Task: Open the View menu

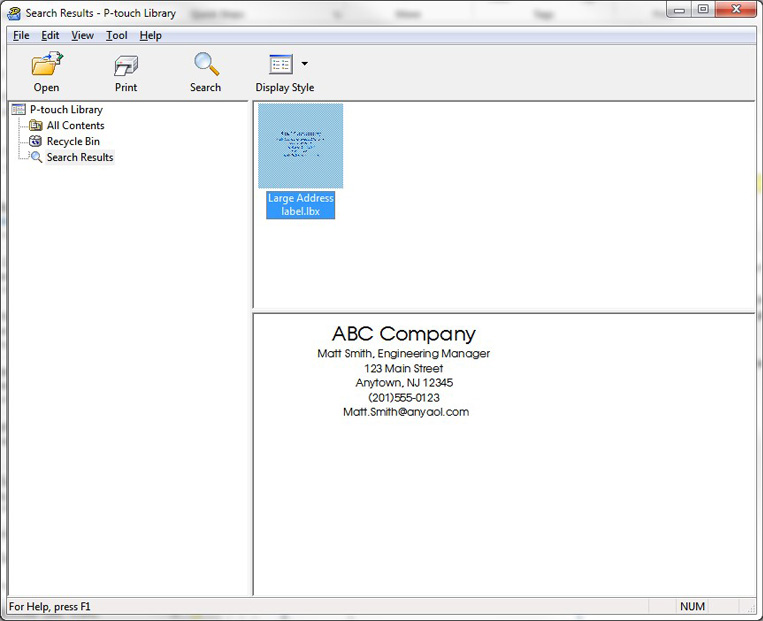Action: 82,36
